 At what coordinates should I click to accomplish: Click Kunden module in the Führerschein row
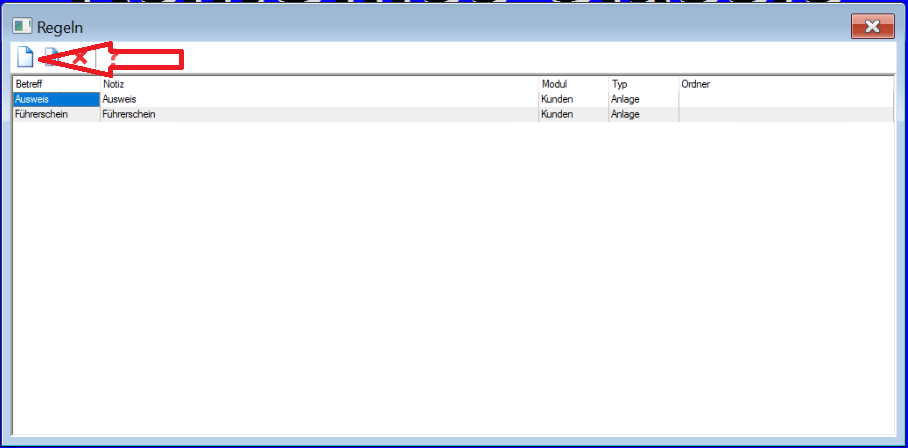pyautogui.click(x=573, y=115)
